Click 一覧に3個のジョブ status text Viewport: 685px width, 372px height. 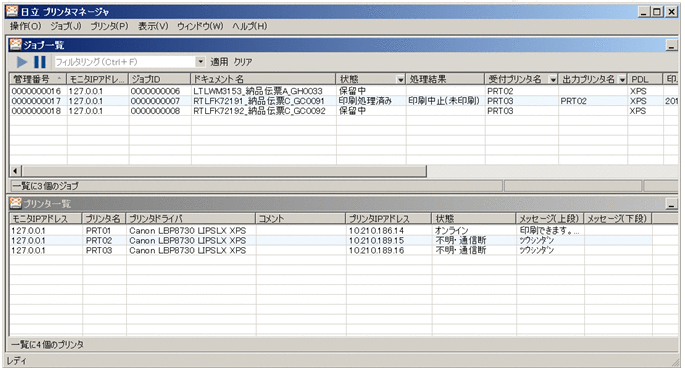pyautogui.click(x=45, y=186)
